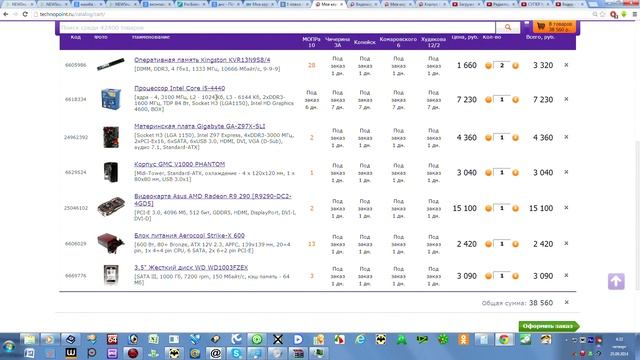Viewport: 640px width, 360px height.
Task: Increase quantity of Kingston KVR13N9S8/4 memory
Action: coord(516,66)
